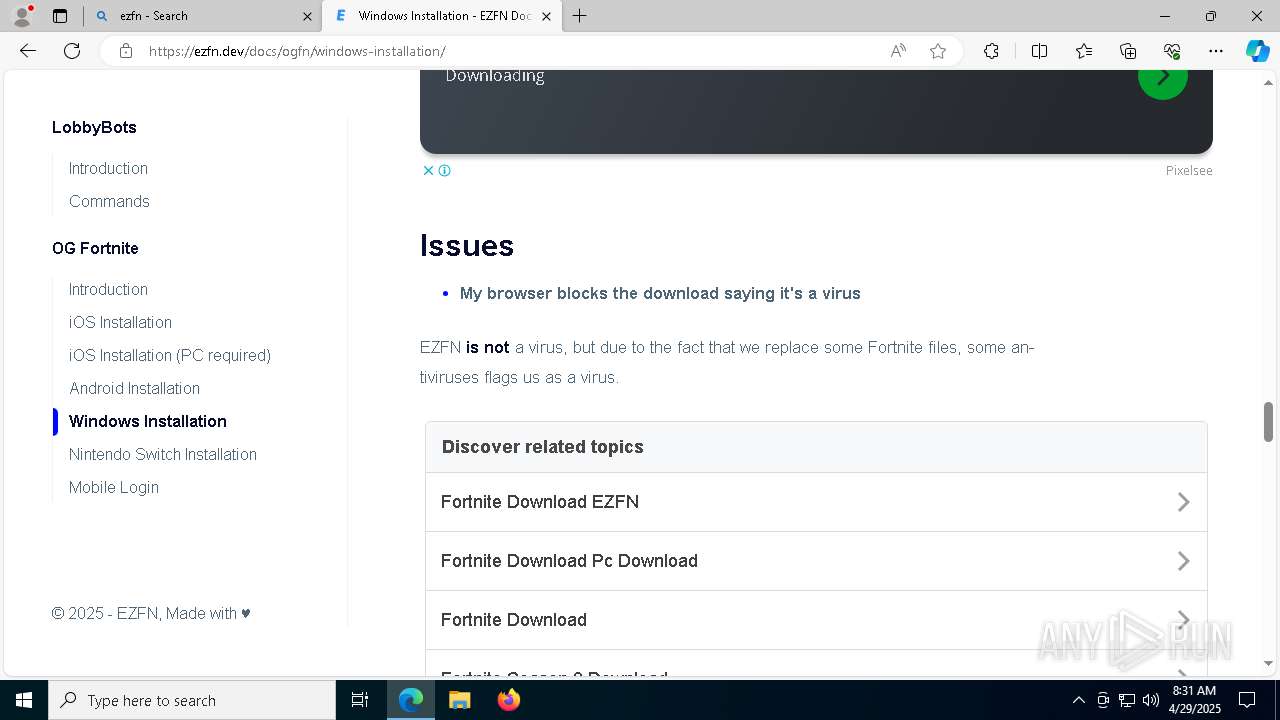Image resolution: width=1280 pixels, height=720 pixels.
Task: Expand chevron for Fortnite Download Pc Download
Action: tap(1183, 561)
